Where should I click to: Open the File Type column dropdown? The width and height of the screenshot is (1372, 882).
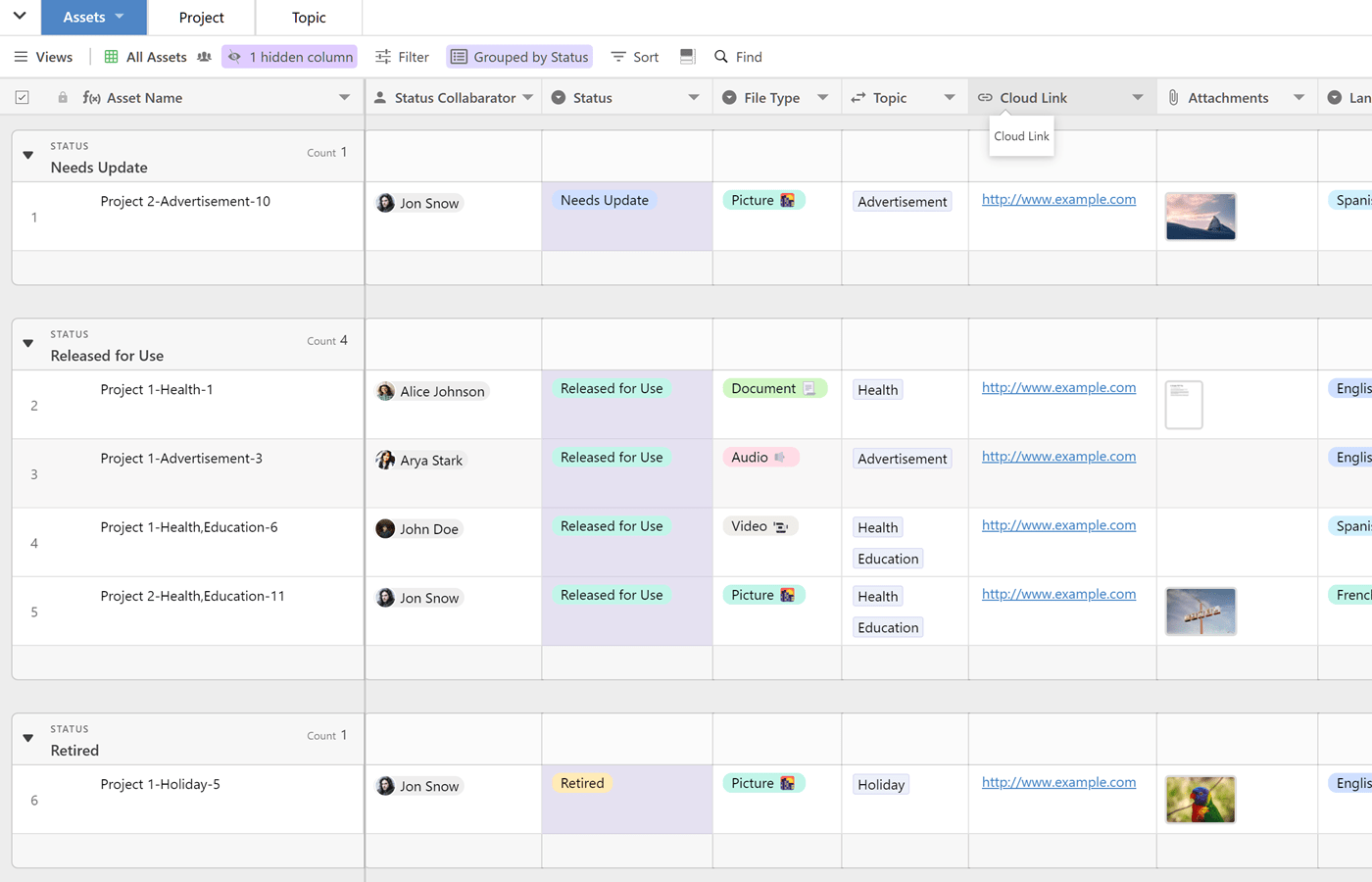[822, 98]
